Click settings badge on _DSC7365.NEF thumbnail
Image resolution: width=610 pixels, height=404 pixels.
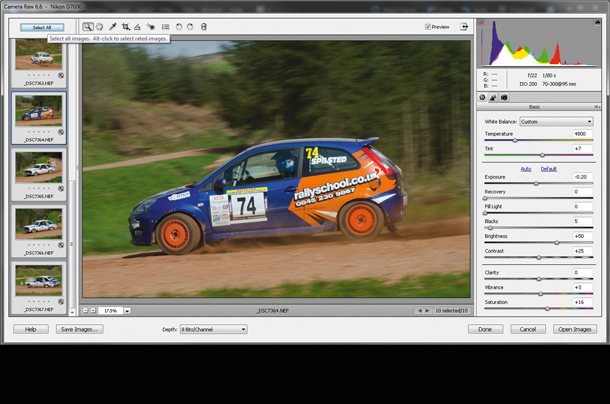tap(61, 188)
